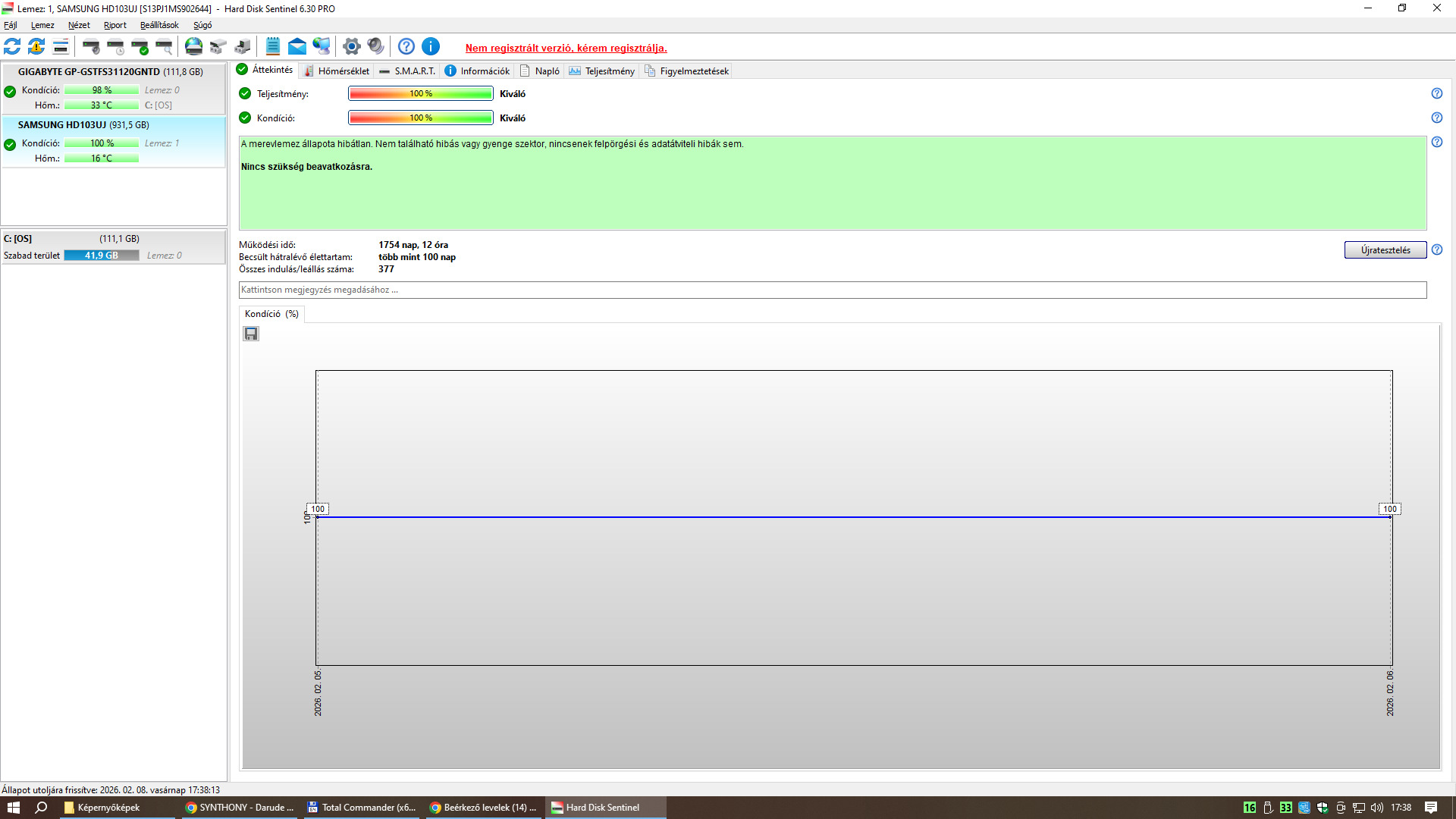Select the GIGABYTE GP-GSTFS31120GNTD disk entry
1456x819 pixels.
pyautogui.click(x=111, y=72)
